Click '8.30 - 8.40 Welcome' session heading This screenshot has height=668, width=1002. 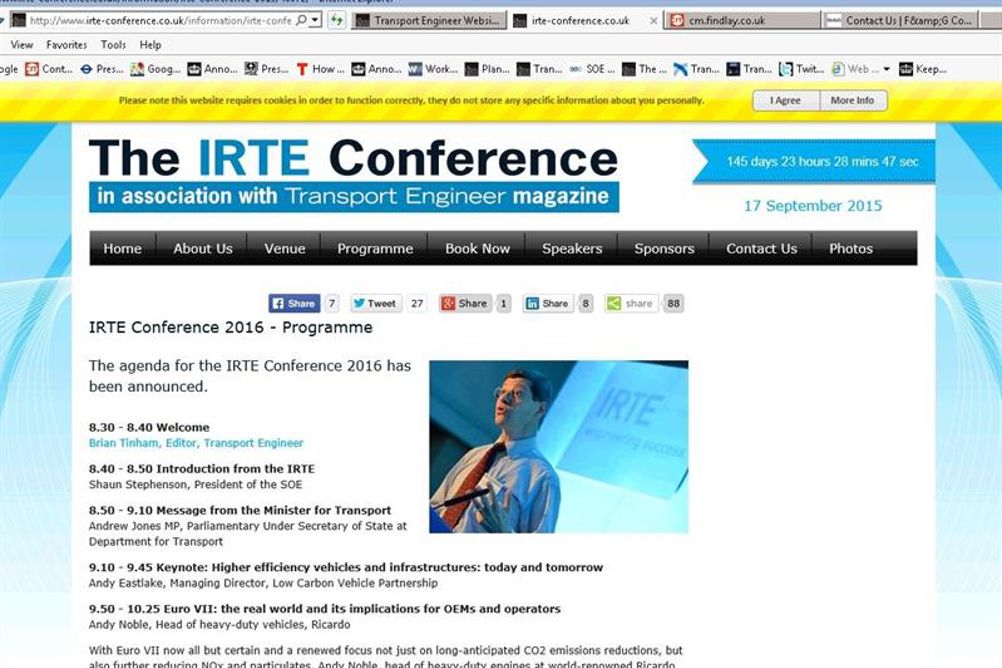click(x=149, y=428)
